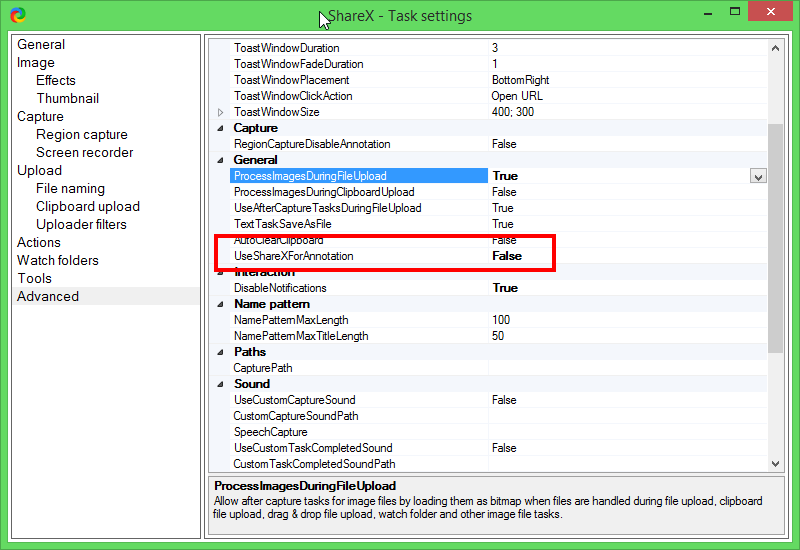Image resolution: width=800 pixels, height=550 pixels.
Task: Collapse the Capture property group
Action: click(220, 128)
